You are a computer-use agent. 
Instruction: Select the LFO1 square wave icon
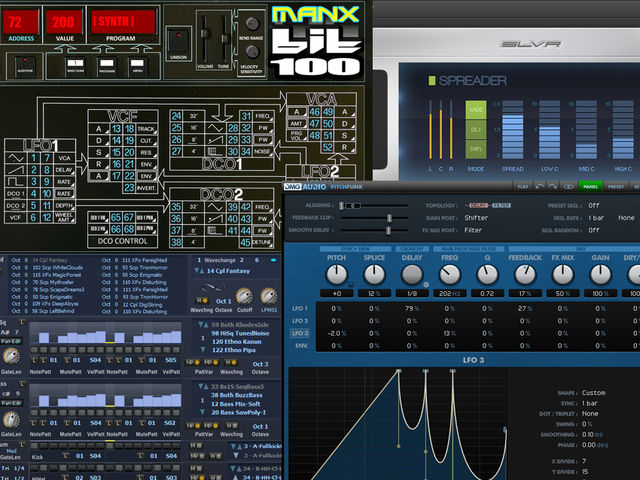[15, 181]
